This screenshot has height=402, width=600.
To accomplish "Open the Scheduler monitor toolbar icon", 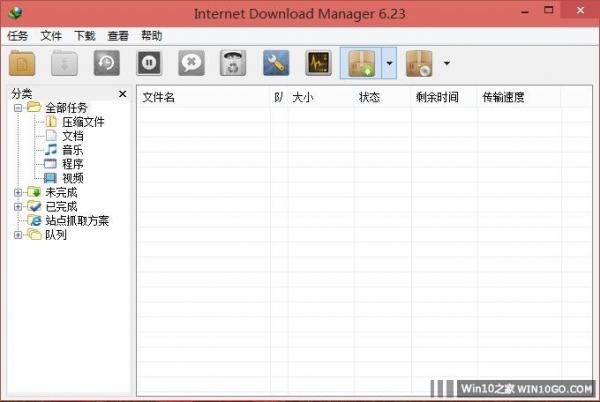I will coord(318,63).
